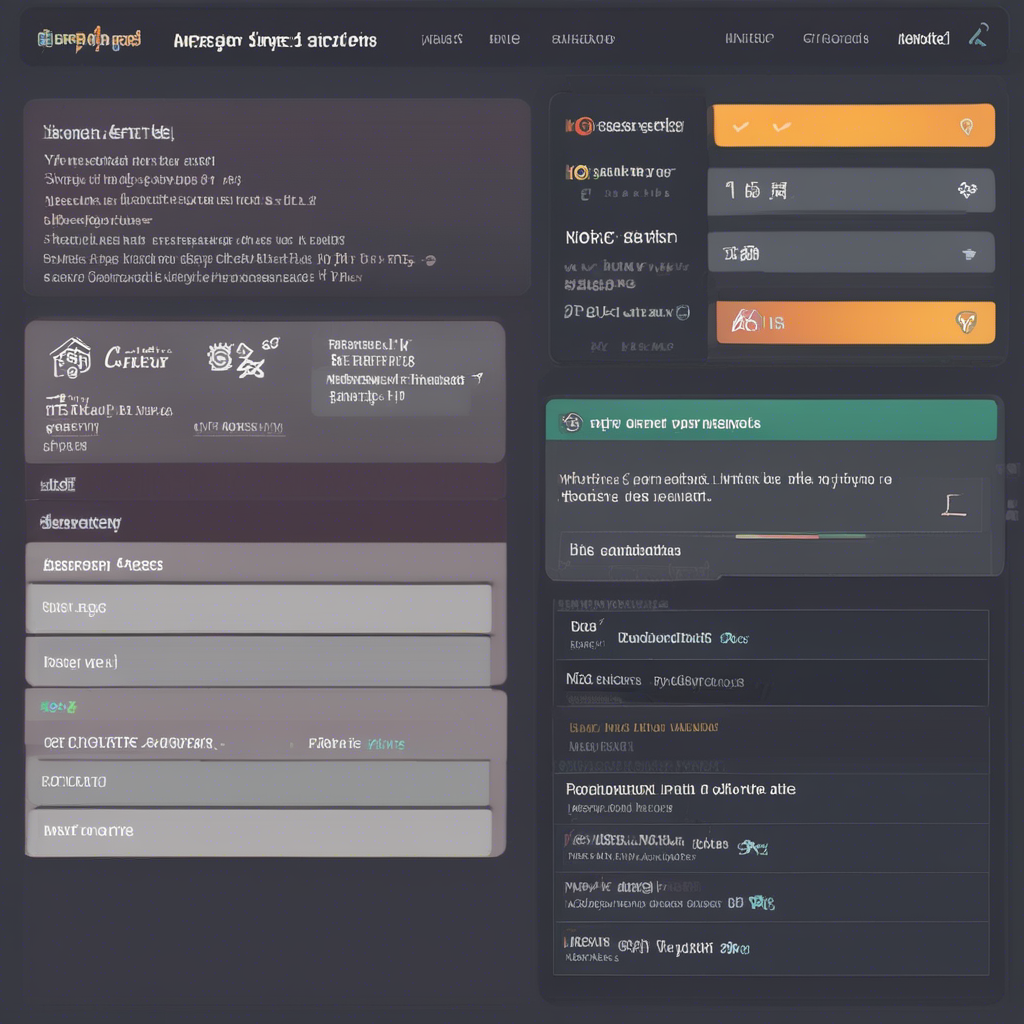The height and width of the screenshot is (1024, 1024).
Task: Open the circular badge icon on the green banner
Action: (x=571, y=420)
